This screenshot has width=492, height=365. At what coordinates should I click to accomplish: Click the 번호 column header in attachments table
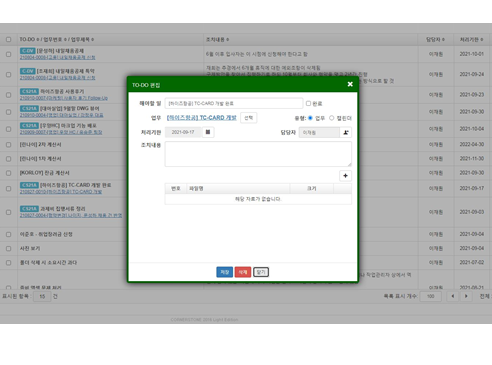pos(176,189)
